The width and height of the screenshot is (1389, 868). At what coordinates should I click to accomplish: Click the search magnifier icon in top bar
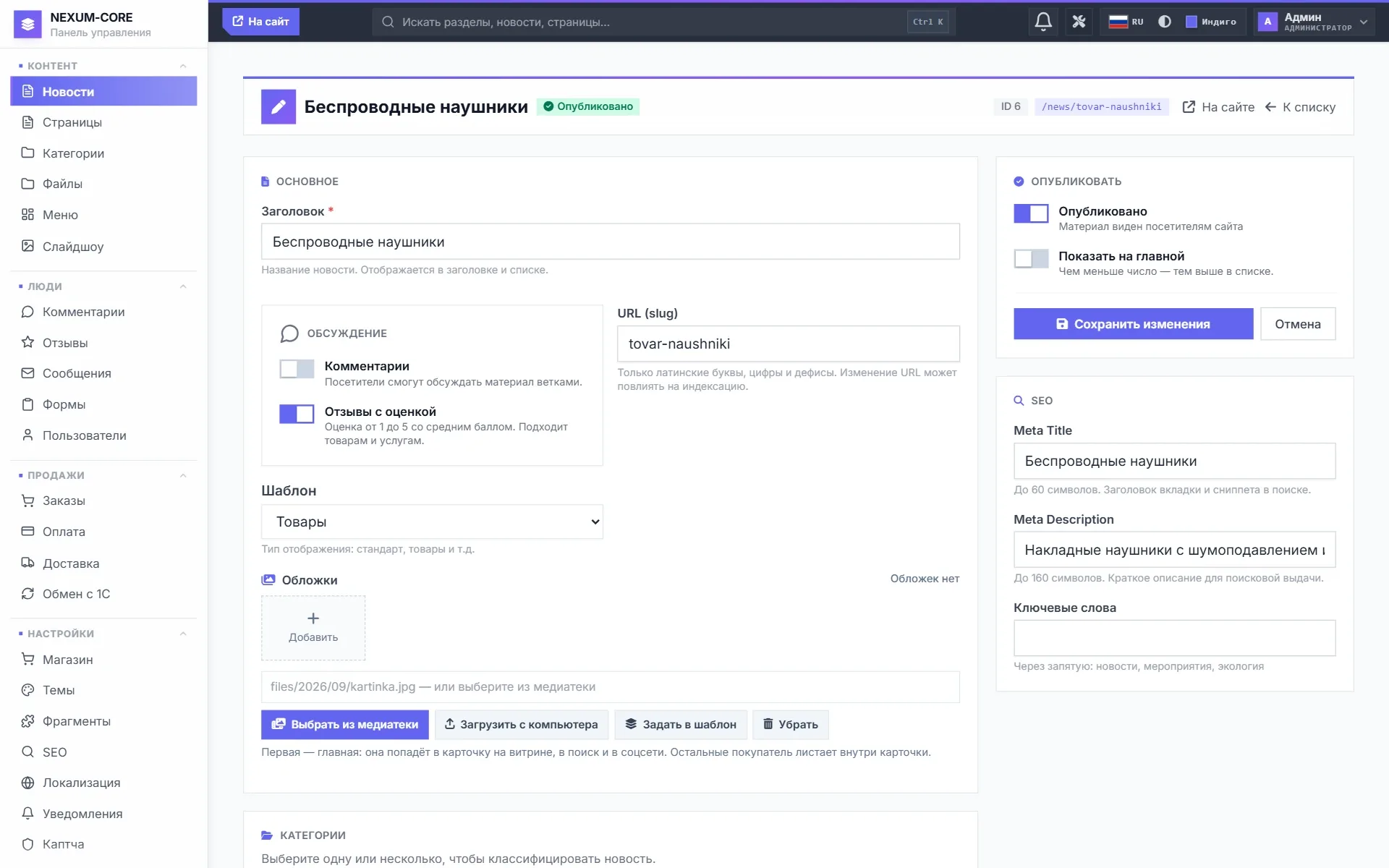click(388, 22)
